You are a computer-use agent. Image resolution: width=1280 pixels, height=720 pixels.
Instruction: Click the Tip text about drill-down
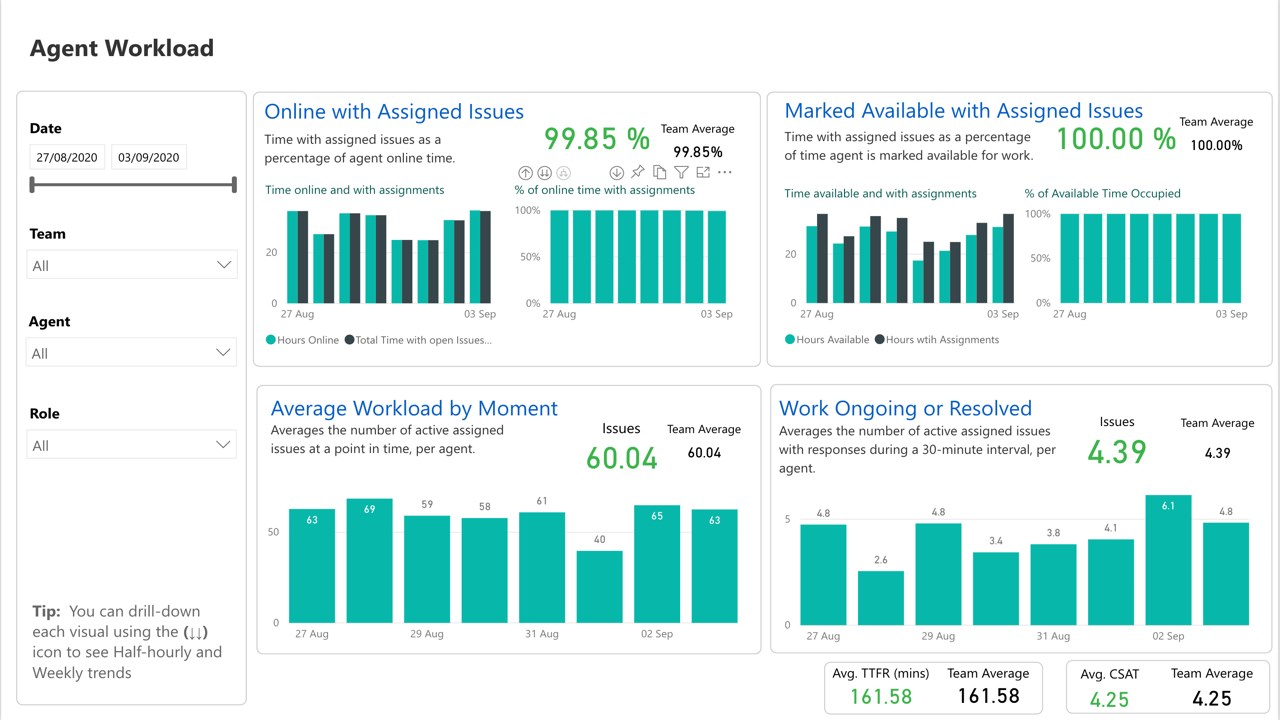point(127,642)
